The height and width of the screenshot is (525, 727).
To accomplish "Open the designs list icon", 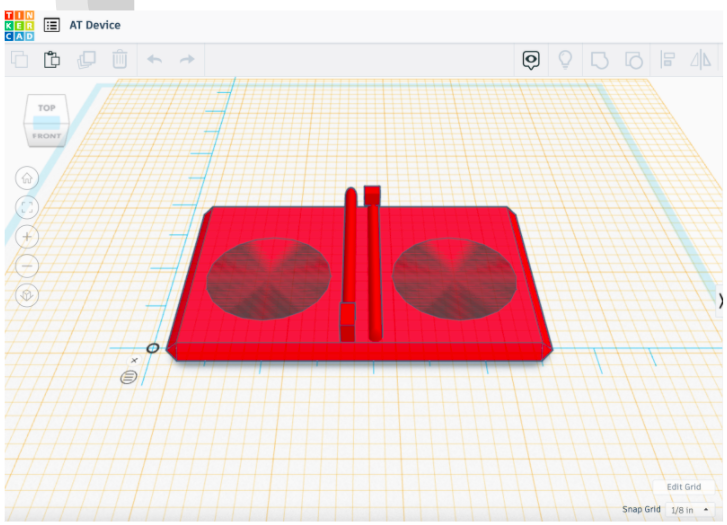I will click(51, 25).
